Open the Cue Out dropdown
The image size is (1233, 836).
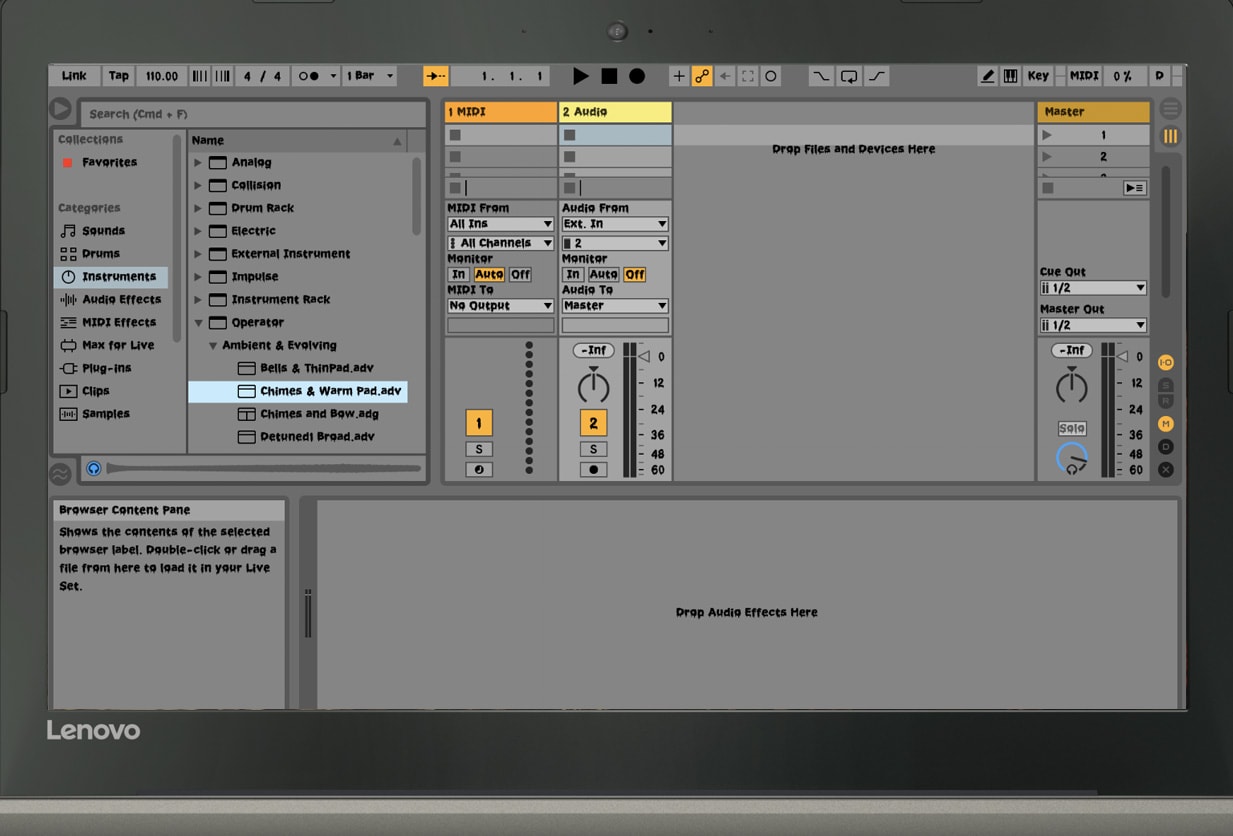[x=1092, y=288]
